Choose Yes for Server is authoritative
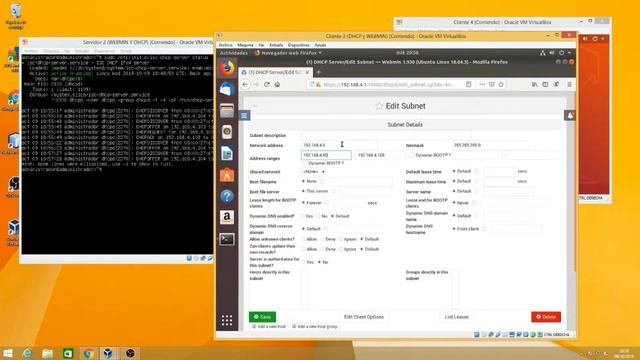The image size is (640, 360). pyautogui.click(x=303, y=262)
